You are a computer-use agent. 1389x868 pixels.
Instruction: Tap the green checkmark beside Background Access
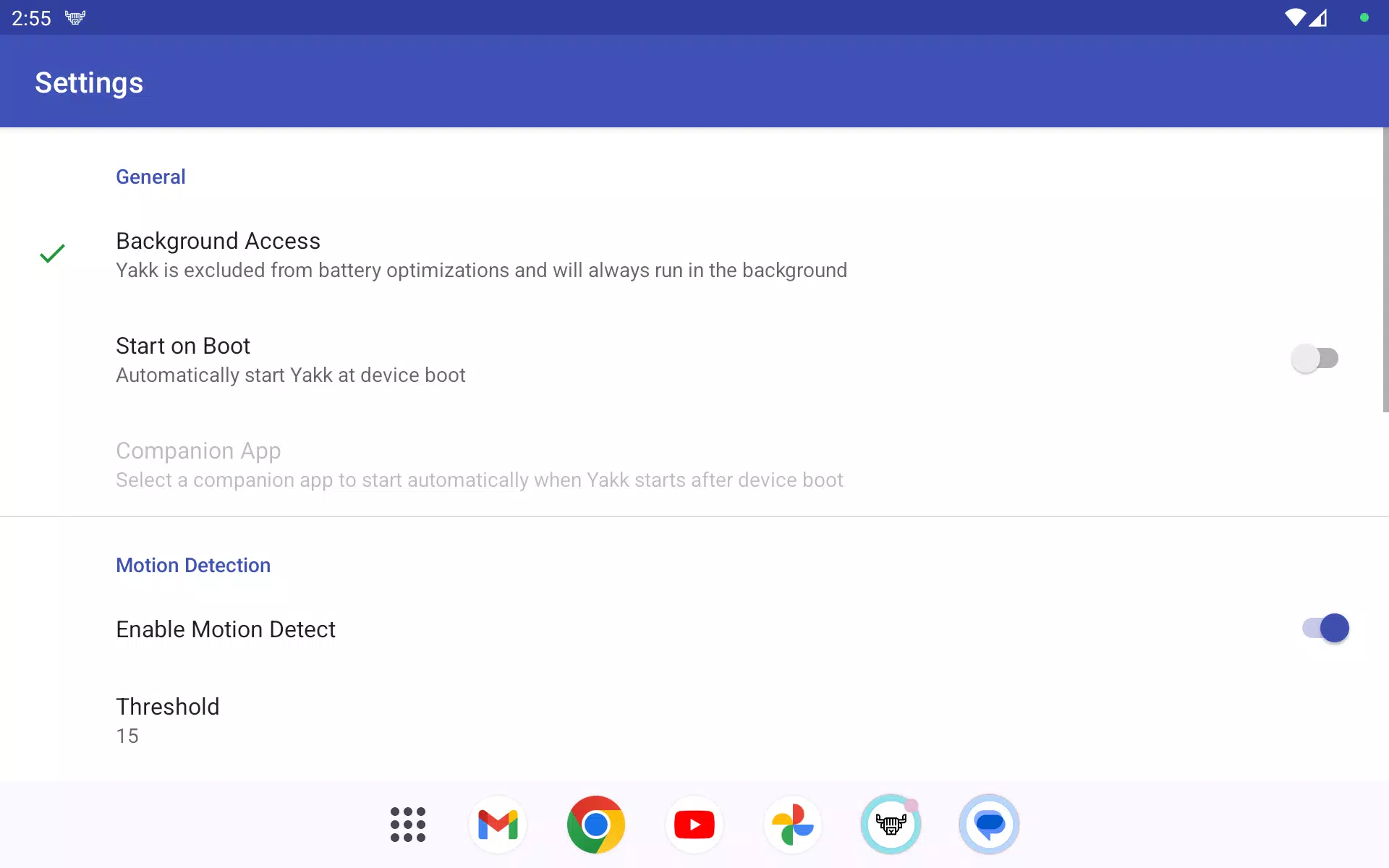click(x=52, y=254)
